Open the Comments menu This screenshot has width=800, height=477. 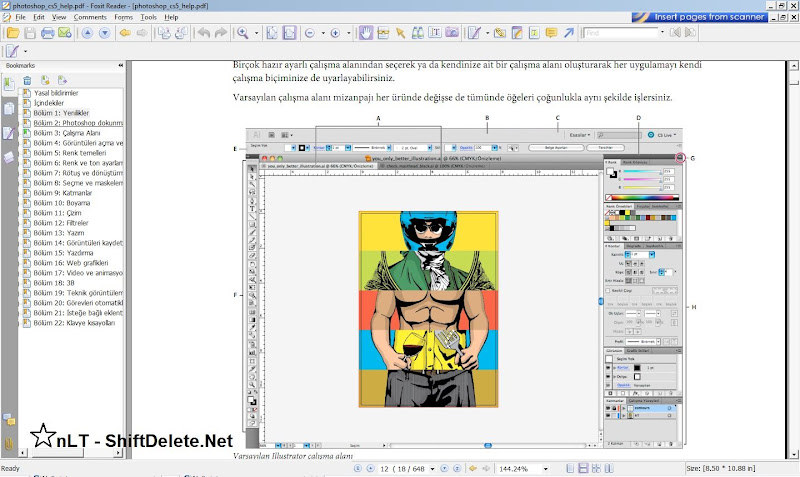click(90, 17)
